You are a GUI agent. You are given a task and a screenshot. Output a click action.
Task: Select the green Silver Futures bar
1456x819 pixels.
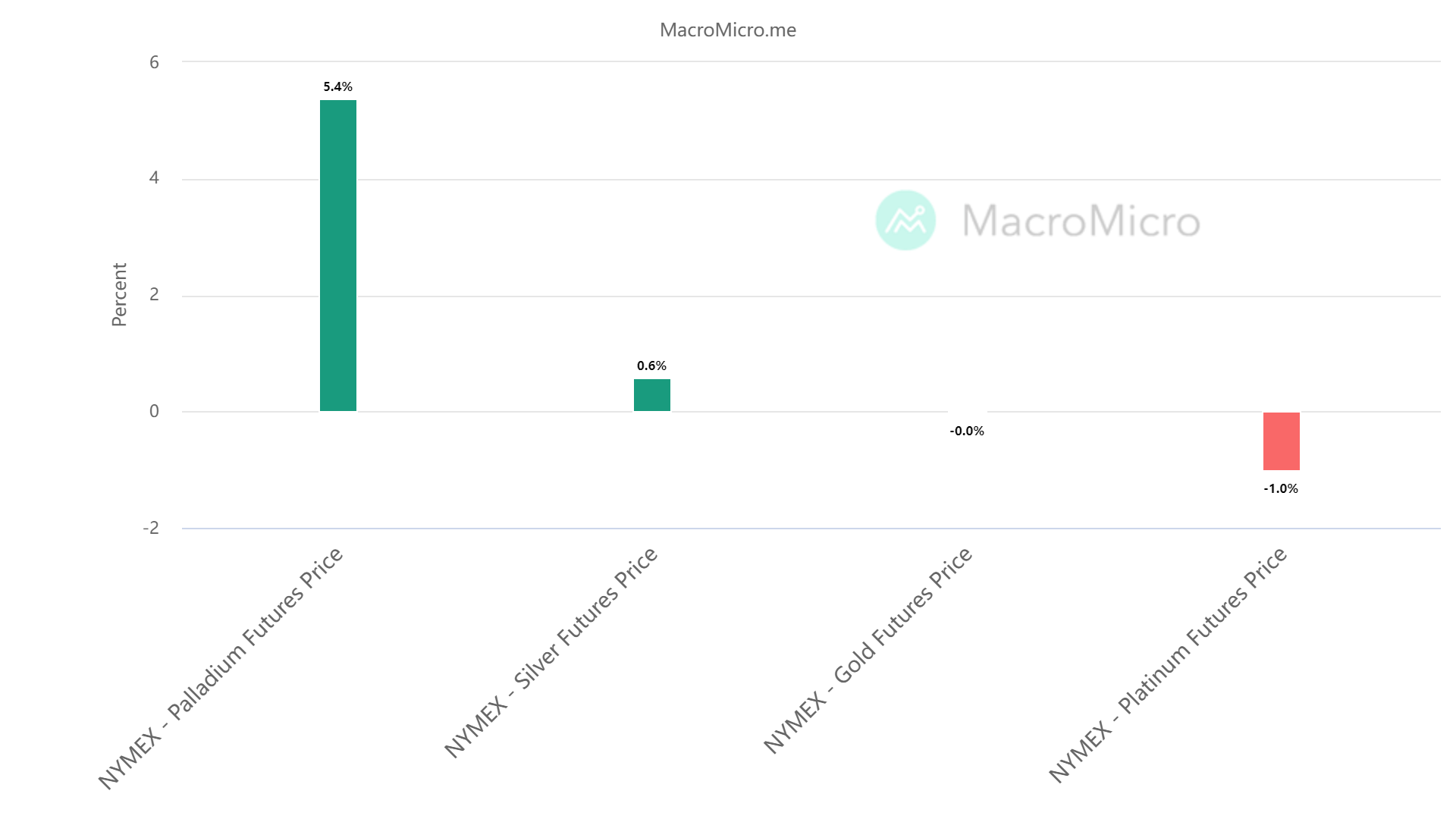652,395
